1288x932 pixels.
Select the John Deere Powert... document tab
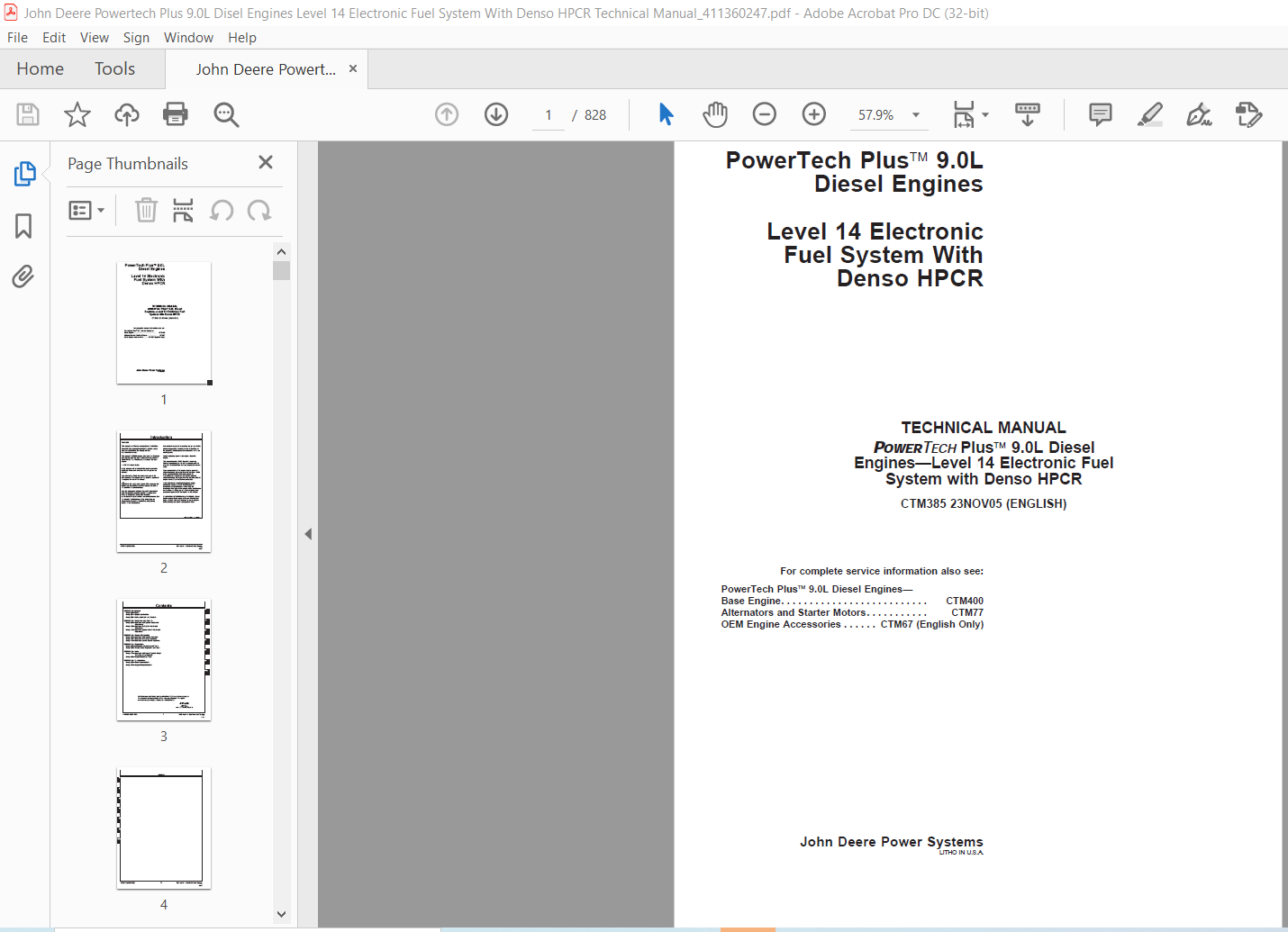tap(266, 69)
